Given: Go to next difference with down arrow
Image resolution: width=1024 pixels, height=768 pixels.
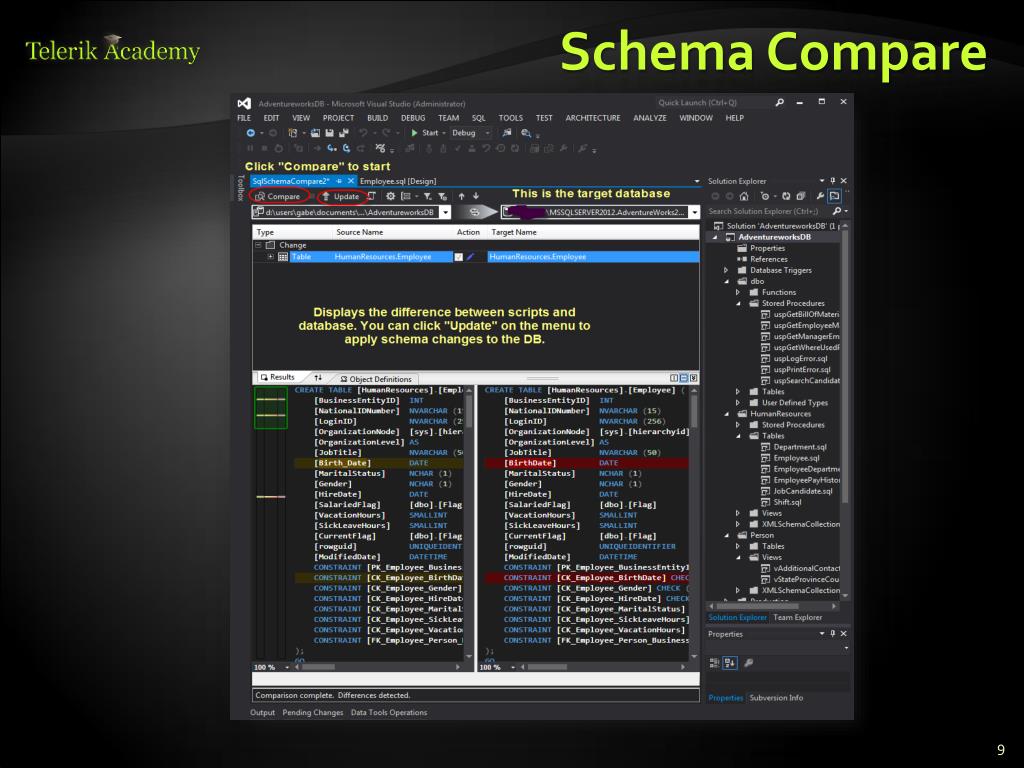Looking at the screenshot, I should pyautogui.click(x=476, y=196).
